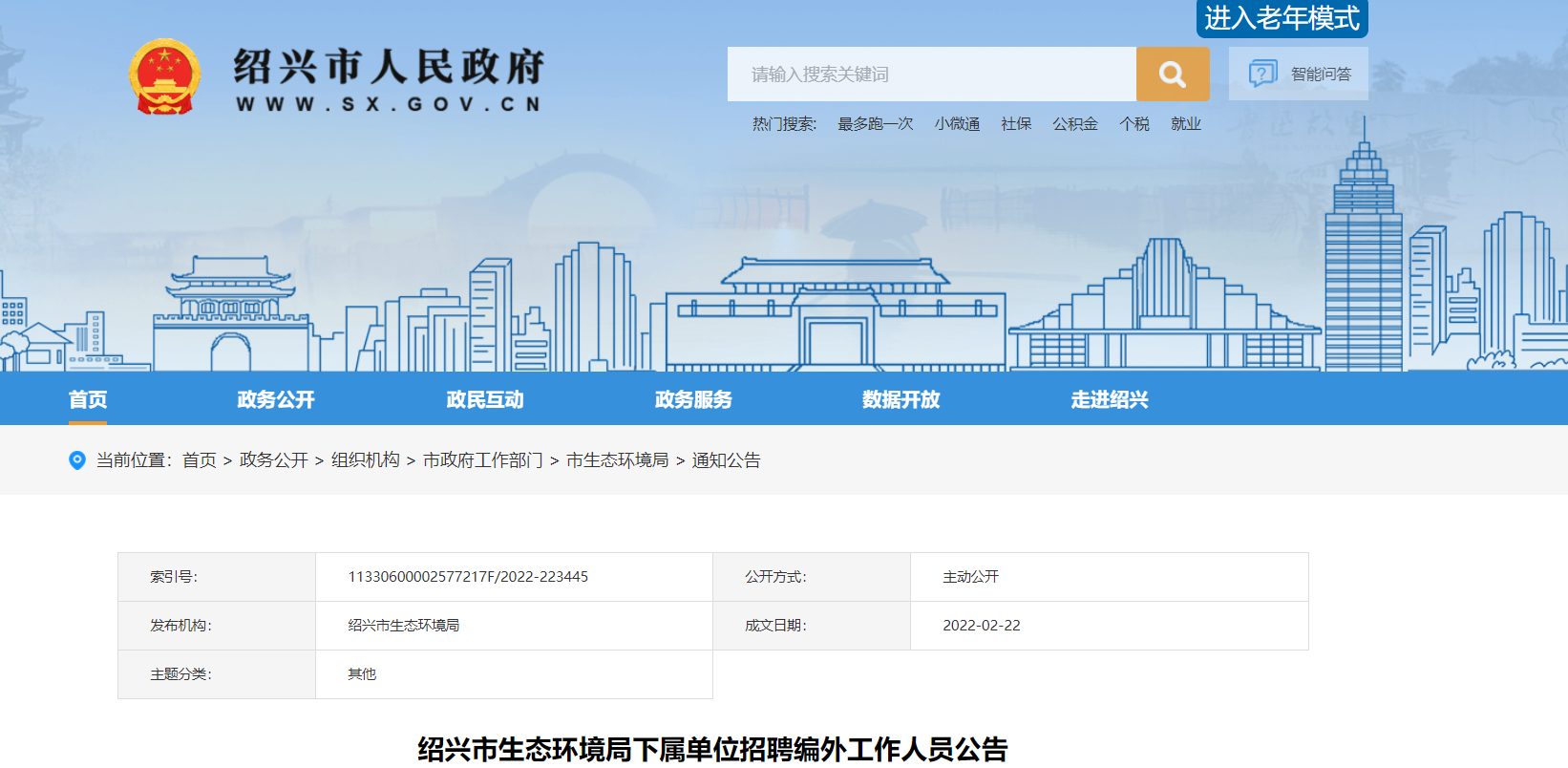The width and height of the screenshot is (1568, 768).
Task: Open the 首页 navigation tab
Action: (88, 399)
